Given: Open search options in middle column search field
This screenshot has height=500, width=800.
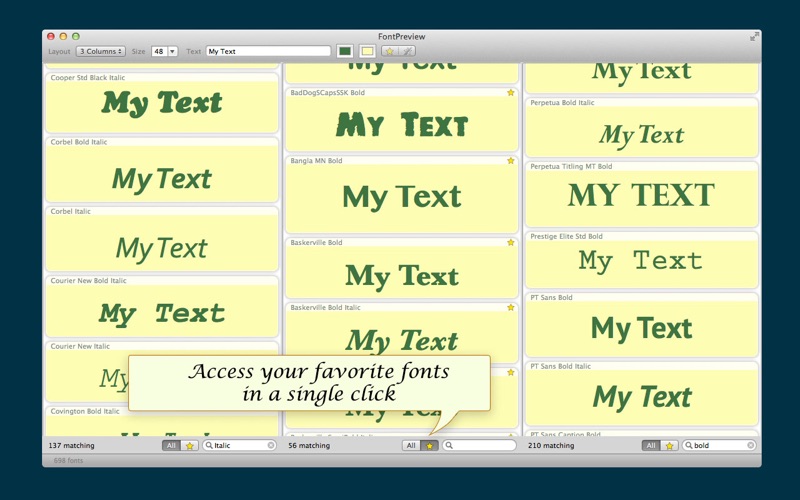Looking at the screenshot, I should point(450,446).
